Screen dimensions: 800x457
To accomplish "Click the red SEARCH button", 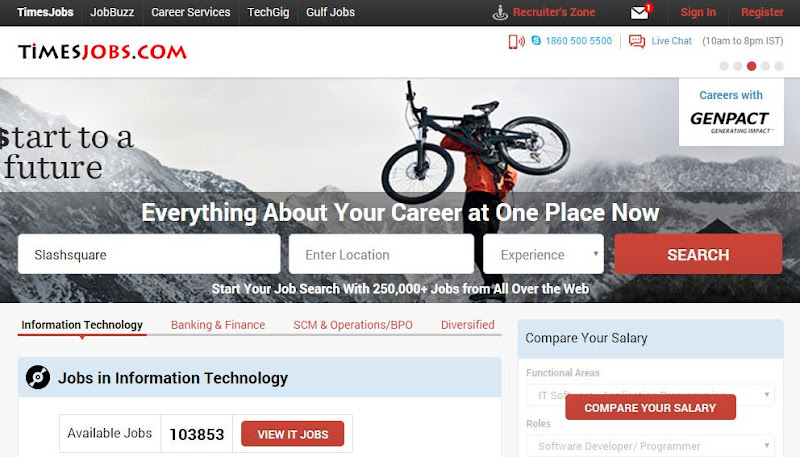I will coord(698,254).
